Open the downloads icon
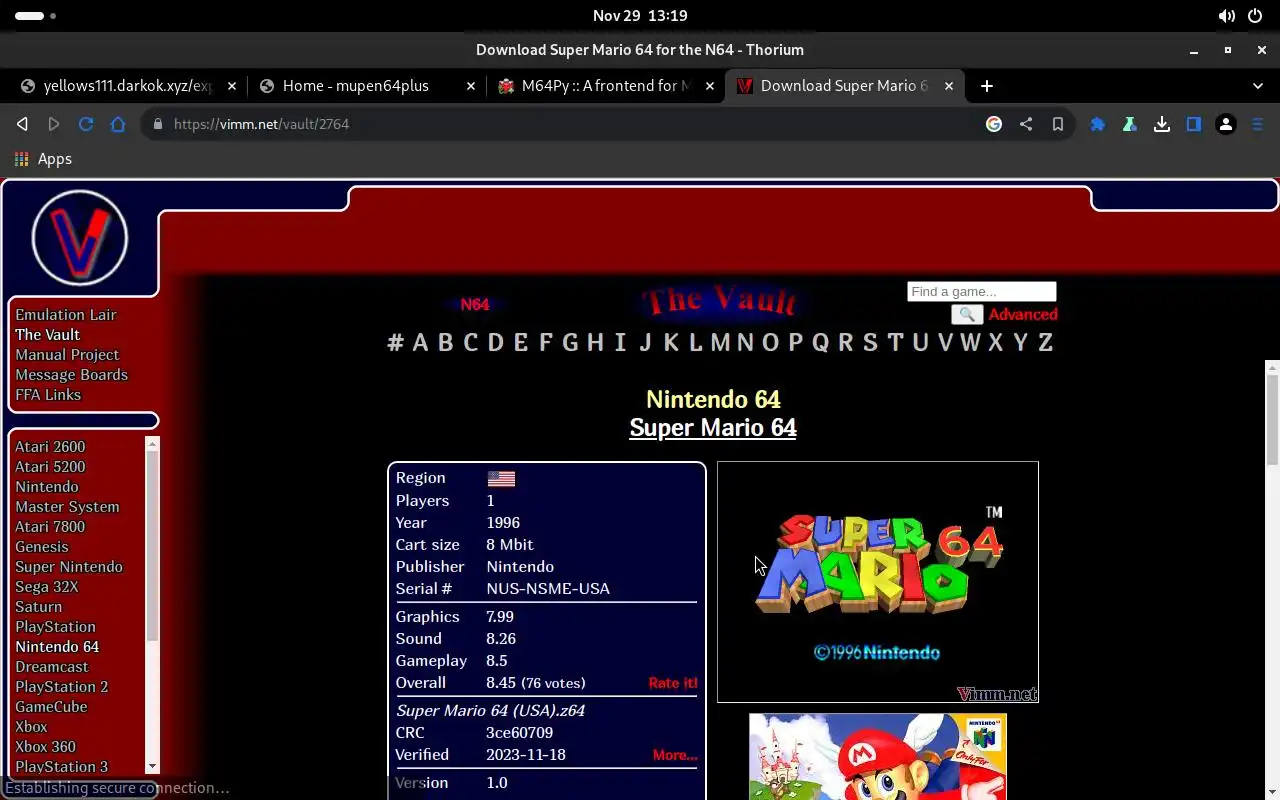The image size is (1280, 800). tap(1162, 124)
